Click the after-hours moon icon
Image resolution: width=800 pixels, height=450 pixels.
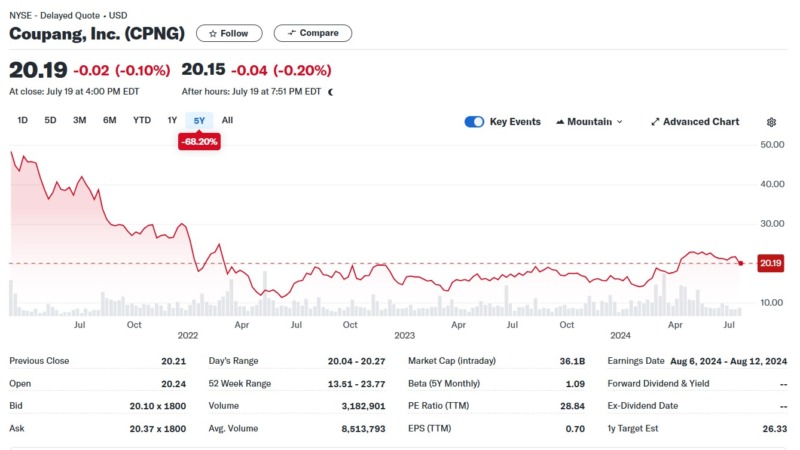point(331,92)
